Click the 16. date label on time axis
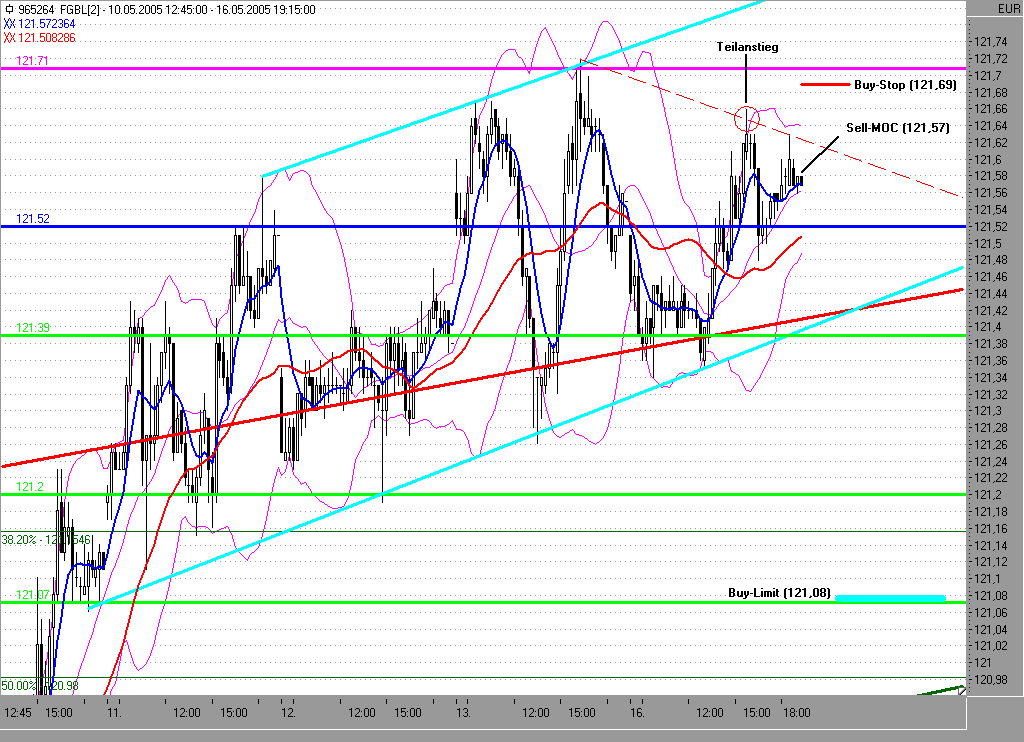The width and height of the screenshot is (1024, 742). [638, 713]
